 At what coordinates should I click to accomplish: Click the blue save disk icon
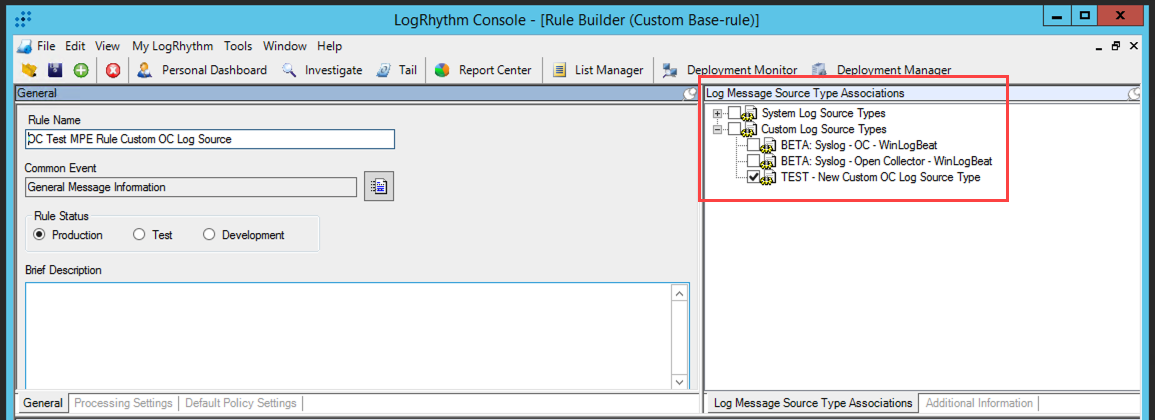pos(56,70)
